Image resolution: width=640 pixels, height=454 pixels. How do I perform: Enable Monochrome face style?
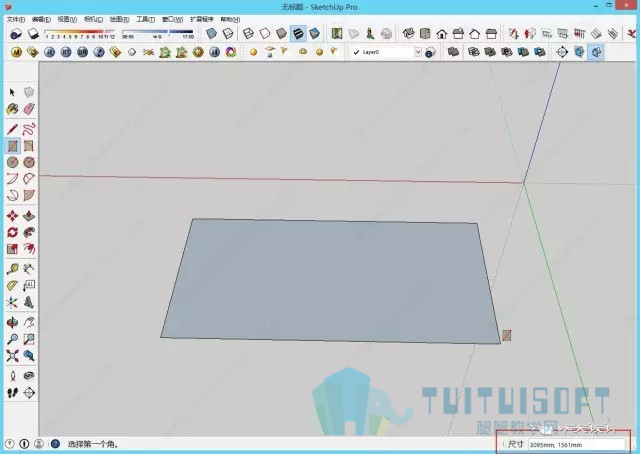(315, 33)
